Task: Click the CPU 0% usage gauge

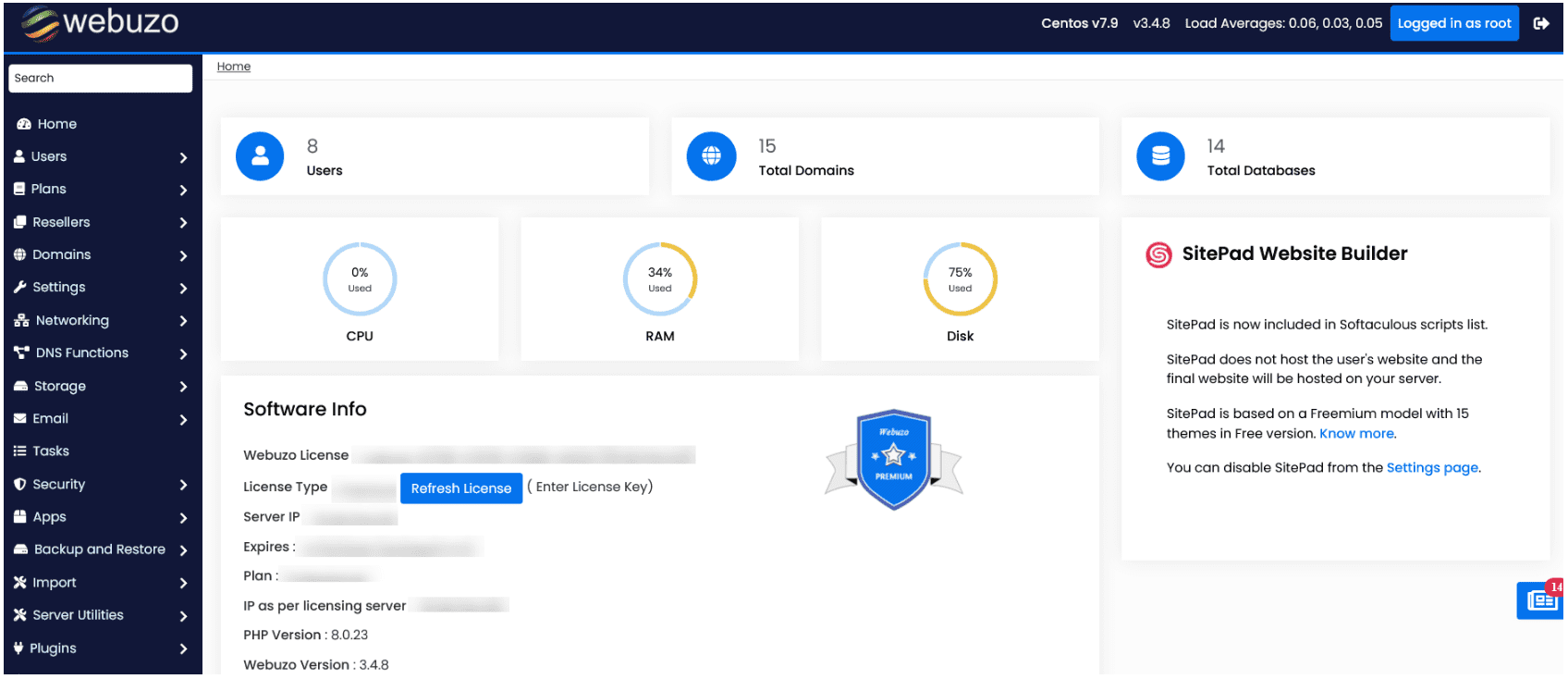Action: point(360,279)
